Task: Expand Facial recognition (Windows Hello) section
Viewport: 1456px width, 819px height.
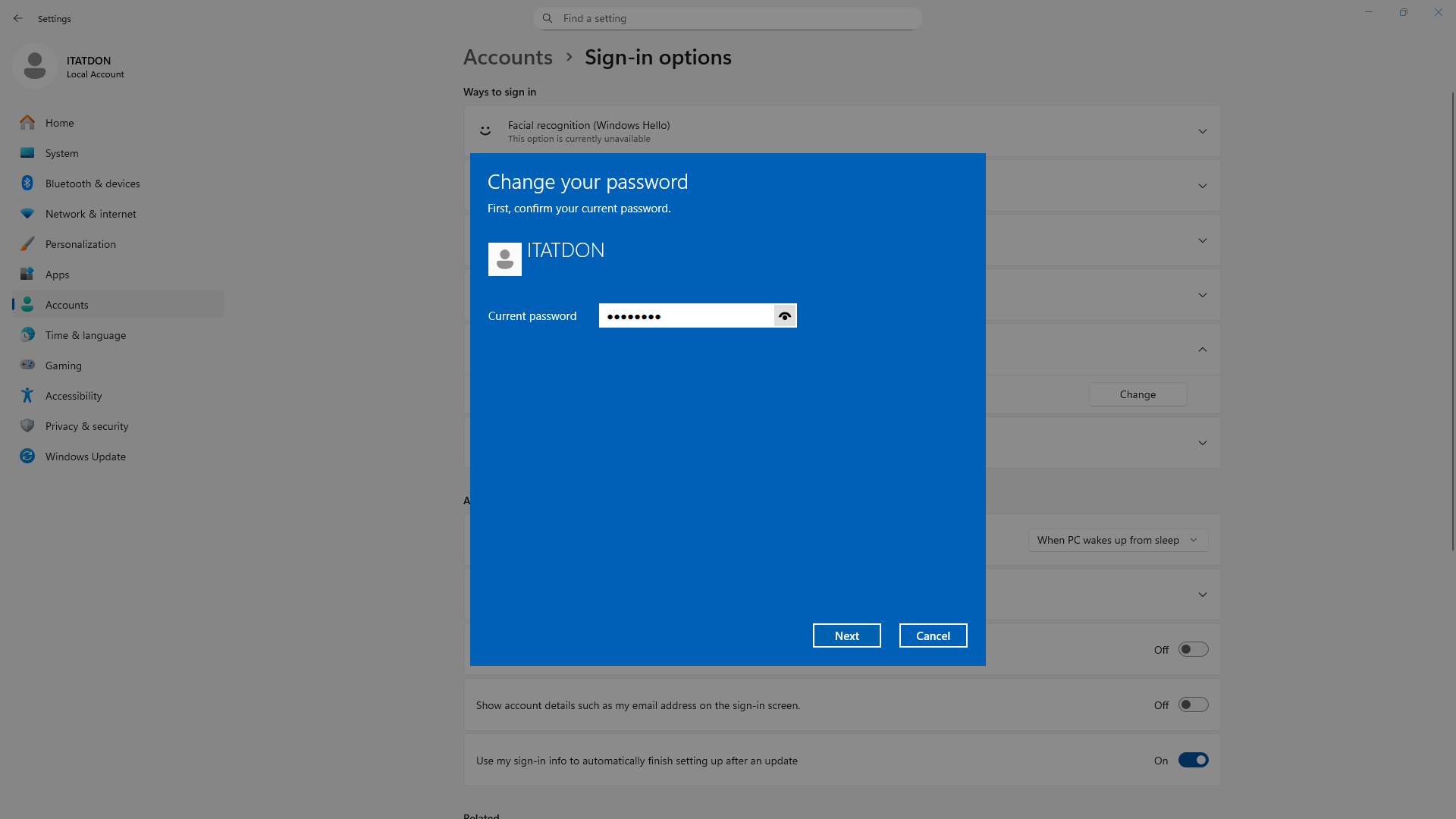Action: click(x=1202, y=131)
